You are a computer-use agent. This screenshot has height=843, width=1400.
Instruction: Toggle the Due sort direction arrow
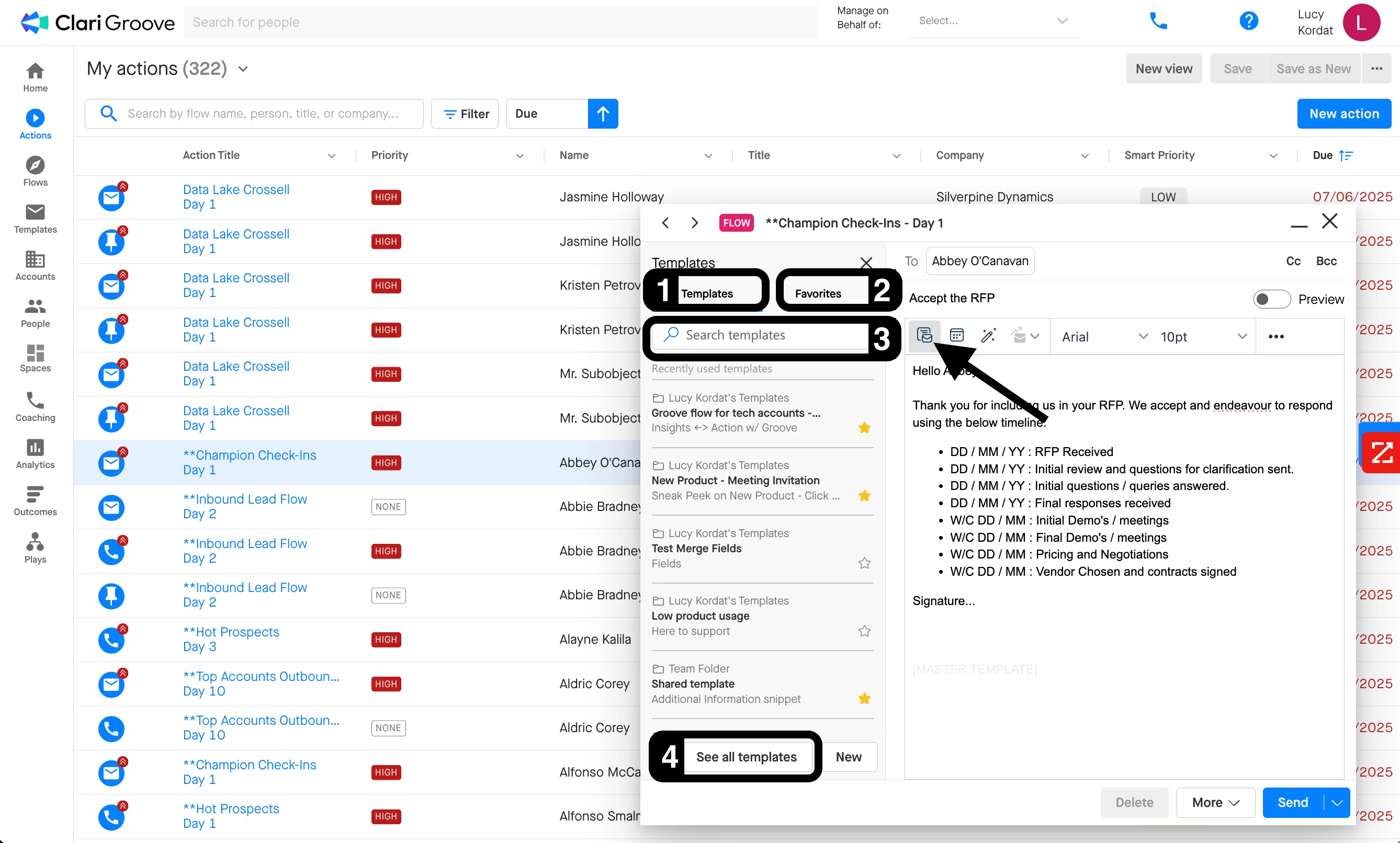[603, 113]
